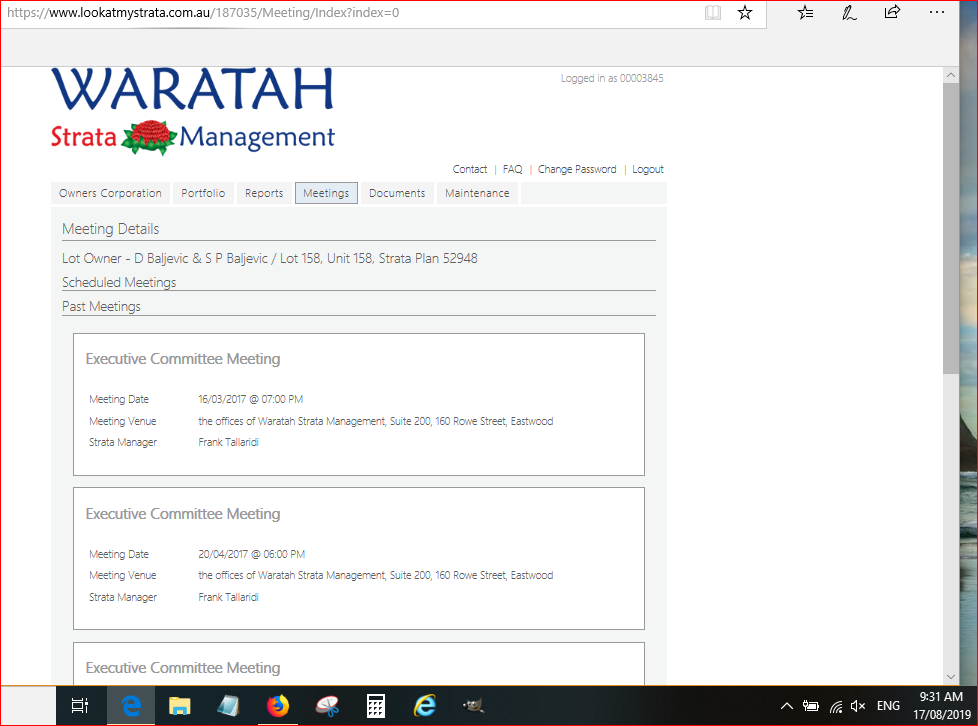Click the battery status tray icon

(811, 706)
